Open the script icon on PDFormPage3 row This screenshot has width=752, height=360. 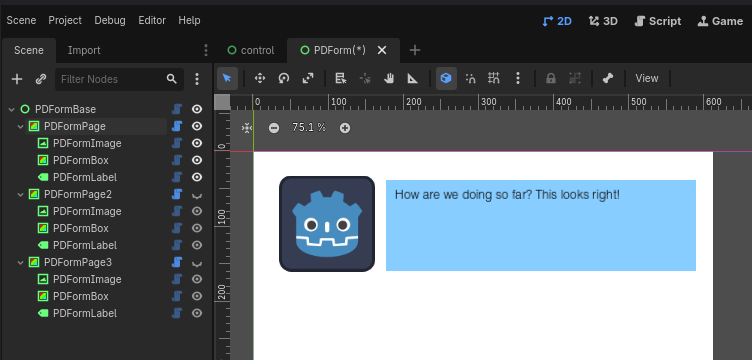pos(177,262)
